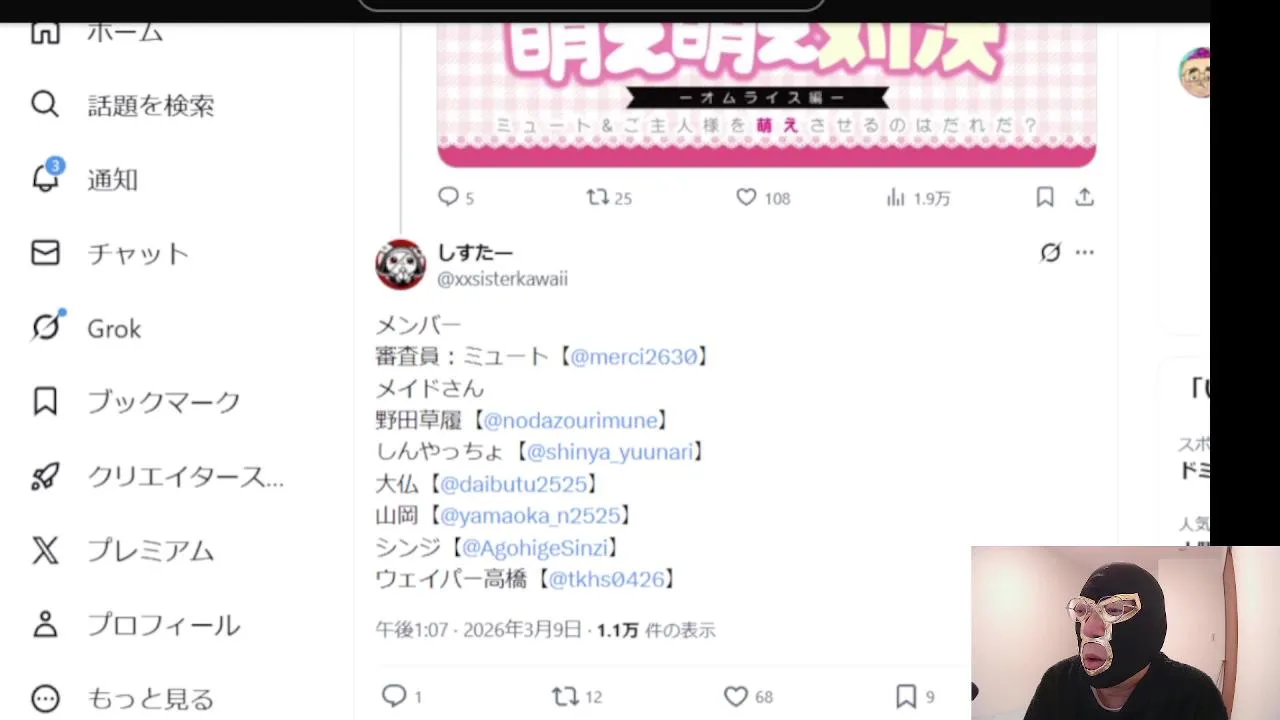Retweet the bottom tweet with 12 reposts

click(x=566, y=696)
